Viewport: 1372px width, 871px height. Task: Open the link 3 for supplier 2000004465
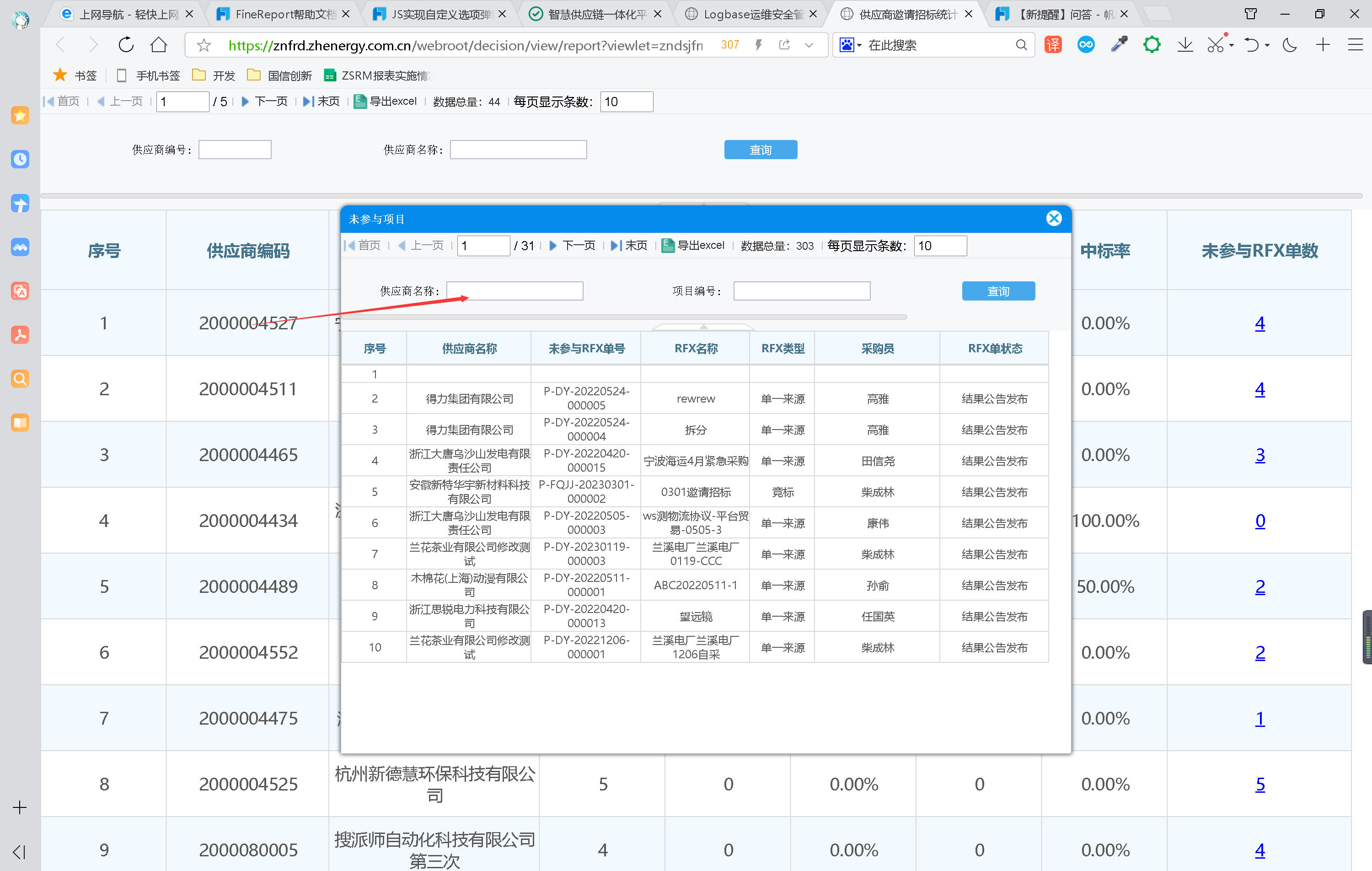(x=1260, y=455)
